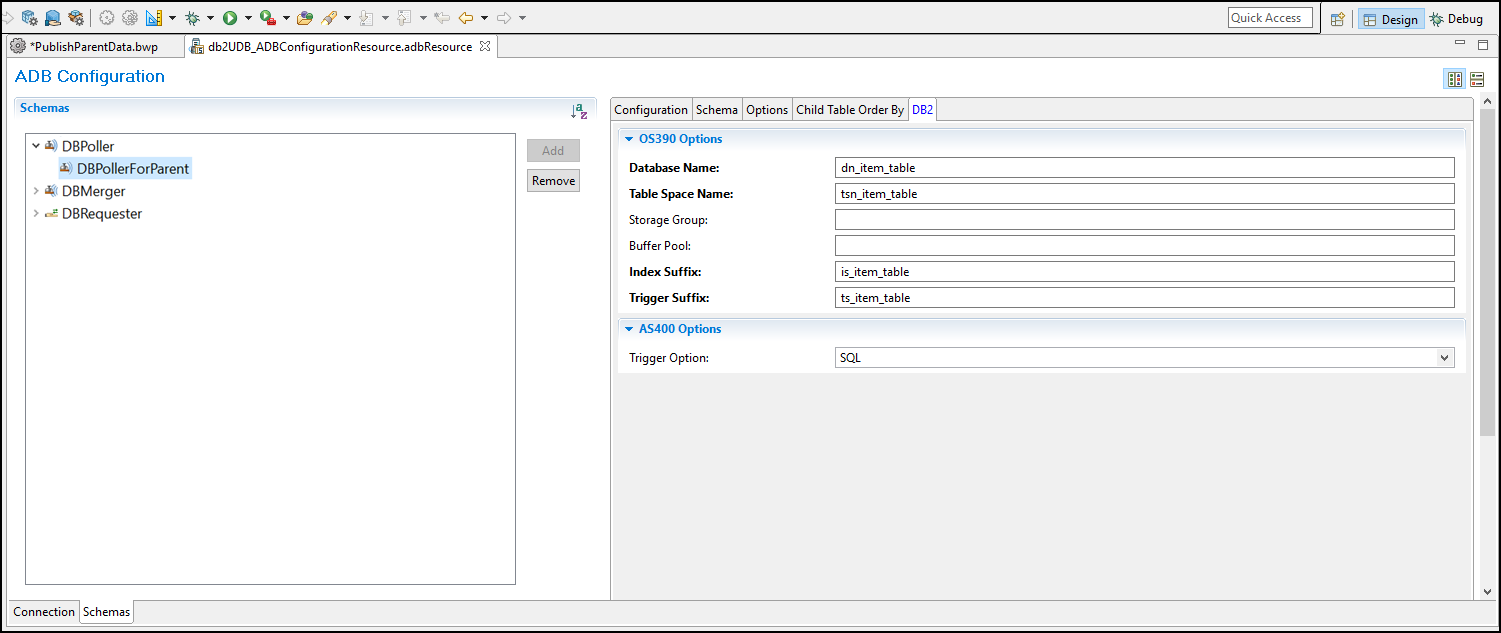Viewport: 1501px width, 633px height.
Task: Click the green Run toolbar icon
Action: click(x=230, y=18)
